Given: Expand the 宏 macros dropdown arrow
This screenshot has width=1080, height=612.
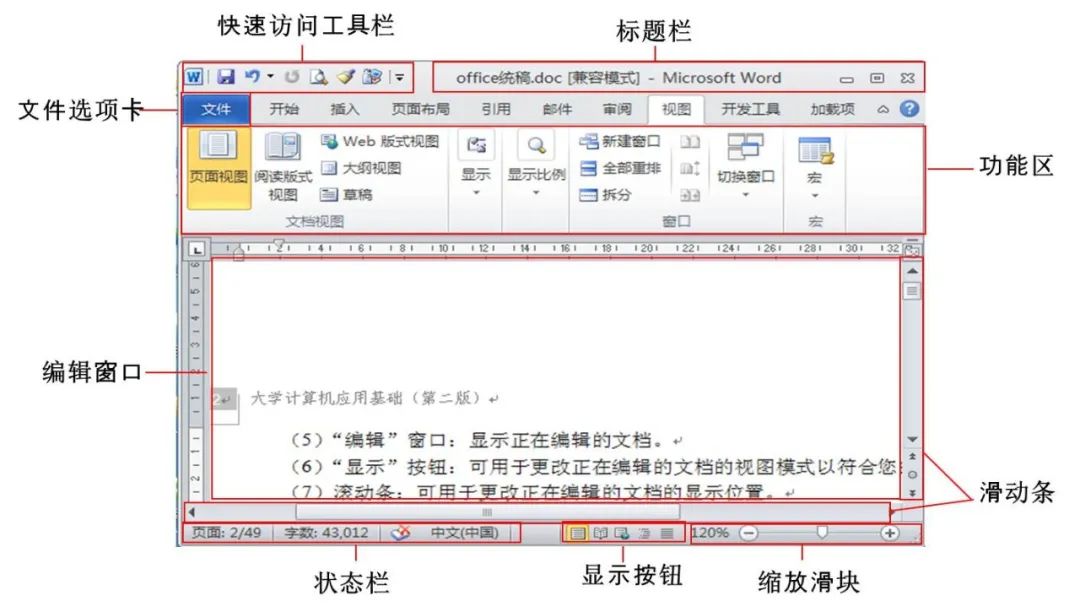Looking at the screenshot, I should pyautogui.click(x=813, y=193).
